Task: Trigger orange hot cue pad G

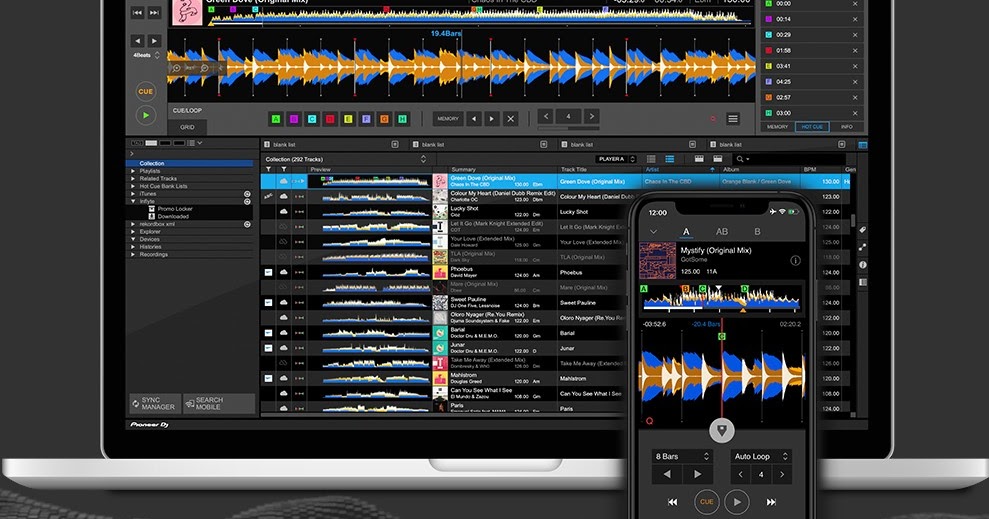Action: (384, 119)
